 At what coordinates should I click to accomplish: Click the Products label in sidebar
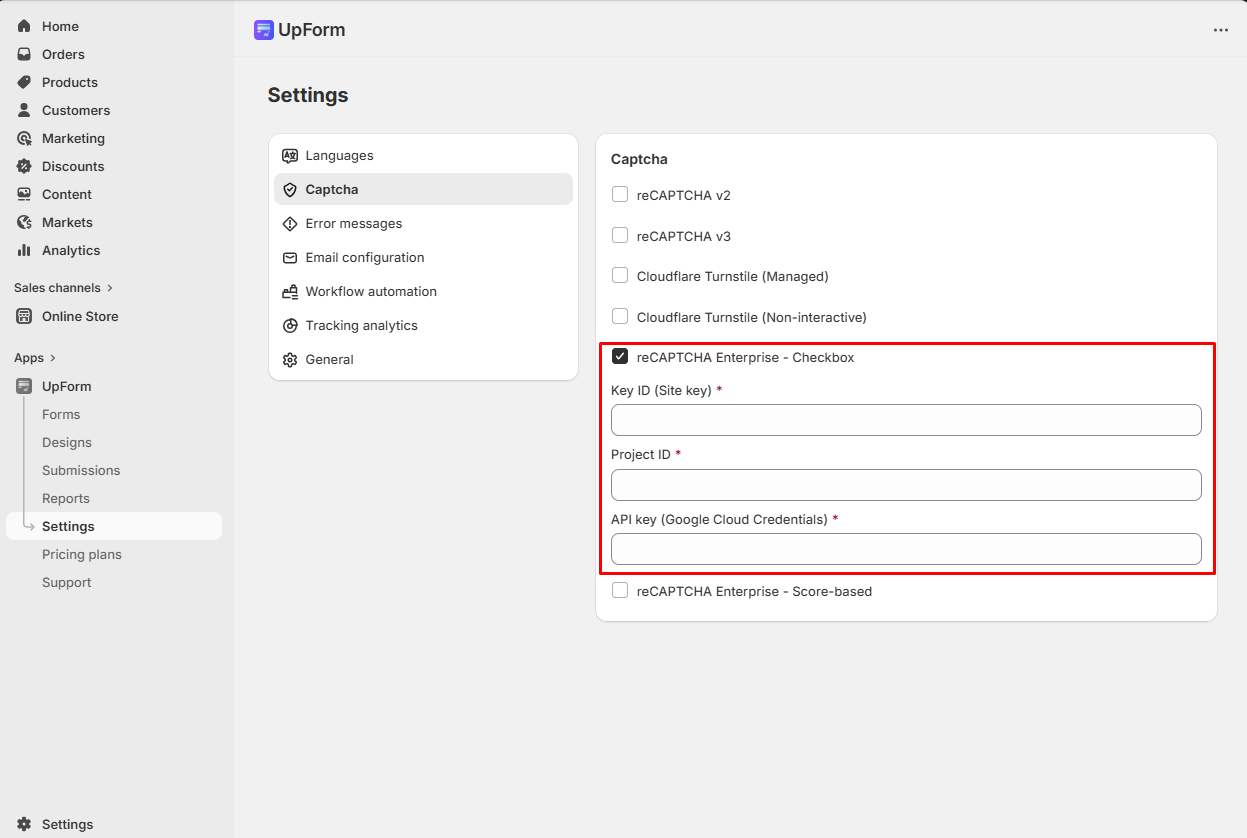[70, 82]
